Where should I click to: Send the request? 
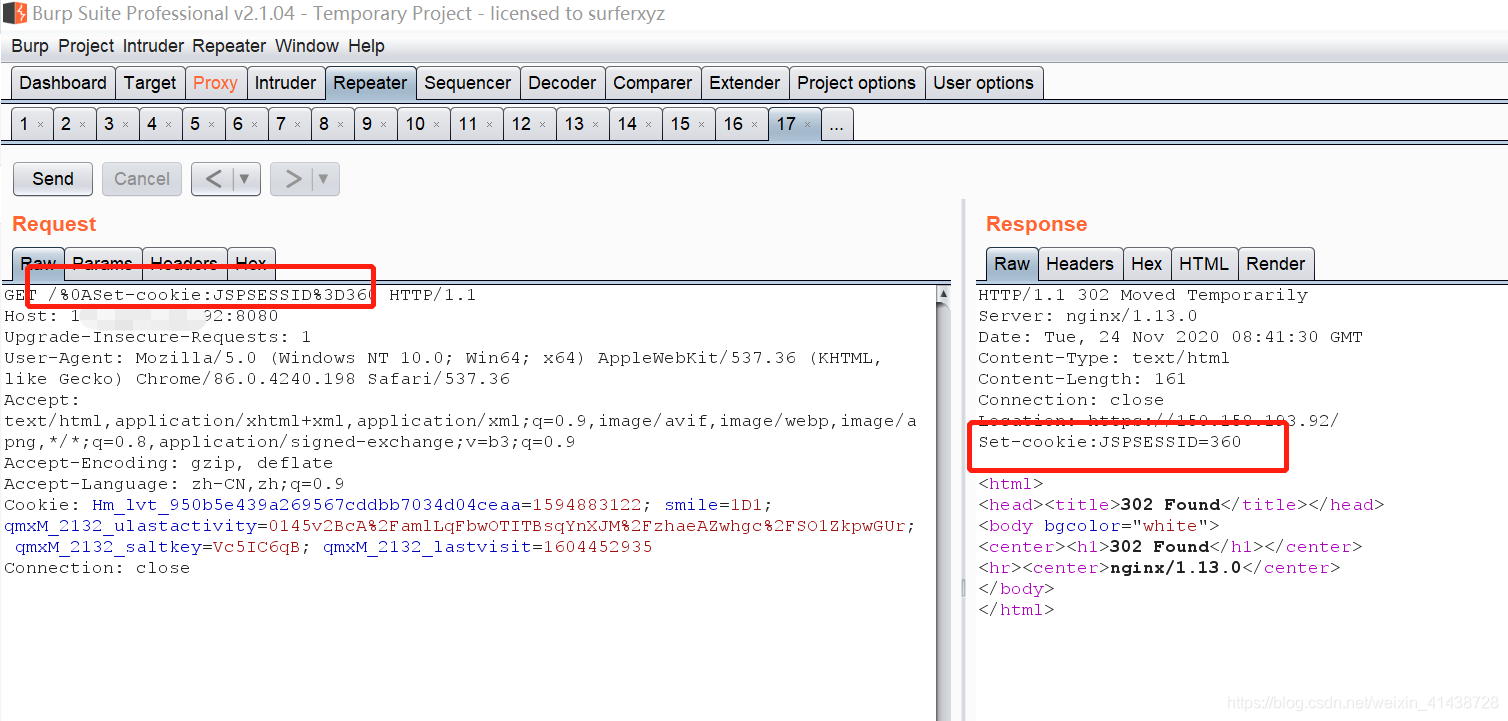click(53, 179)
